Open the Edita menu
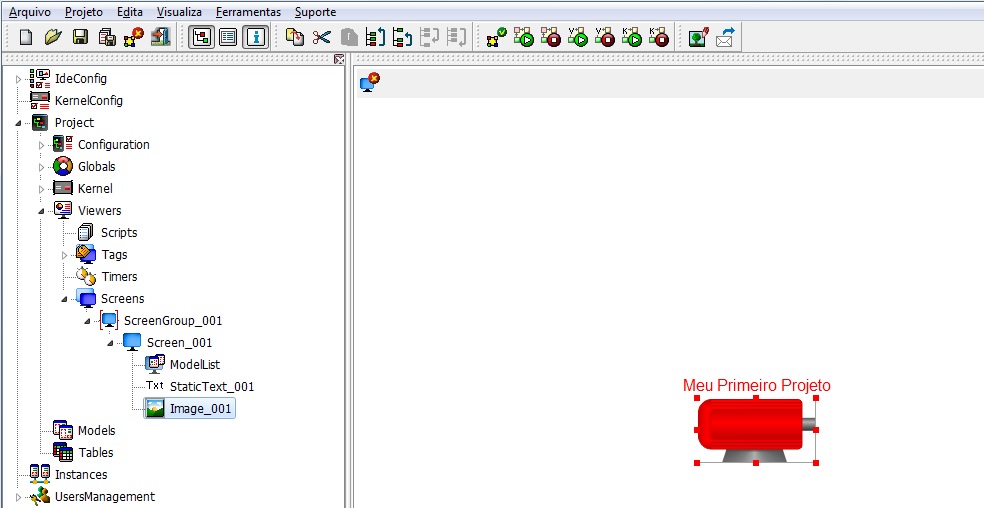The image size is (984, 508). click(x=130, y=12)
